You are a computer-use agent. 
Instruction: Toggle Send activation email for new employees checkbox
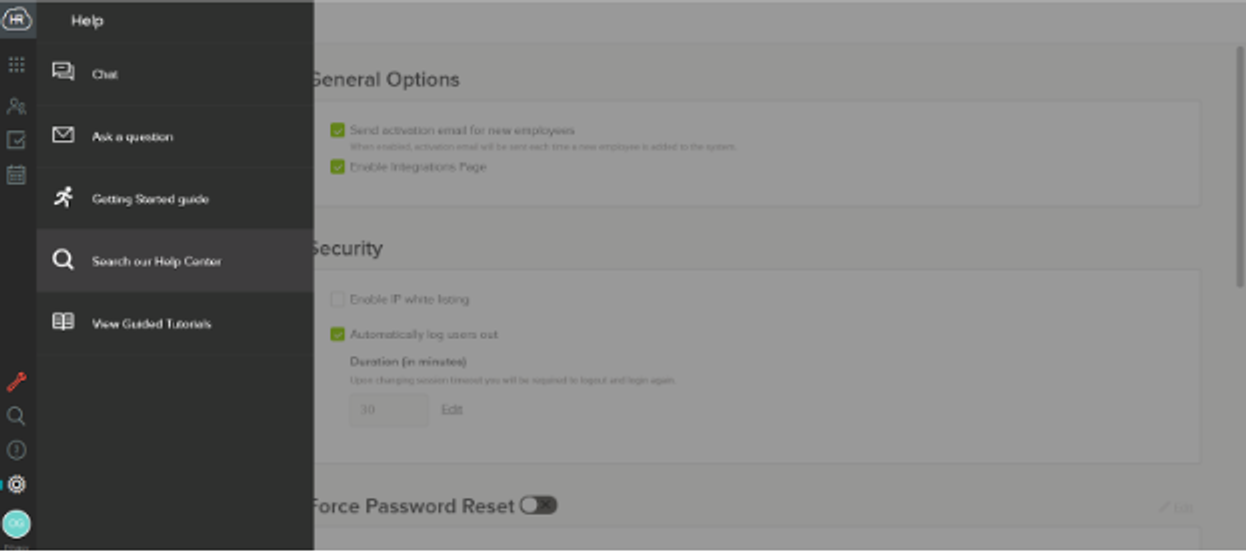(x=338, y=130)
